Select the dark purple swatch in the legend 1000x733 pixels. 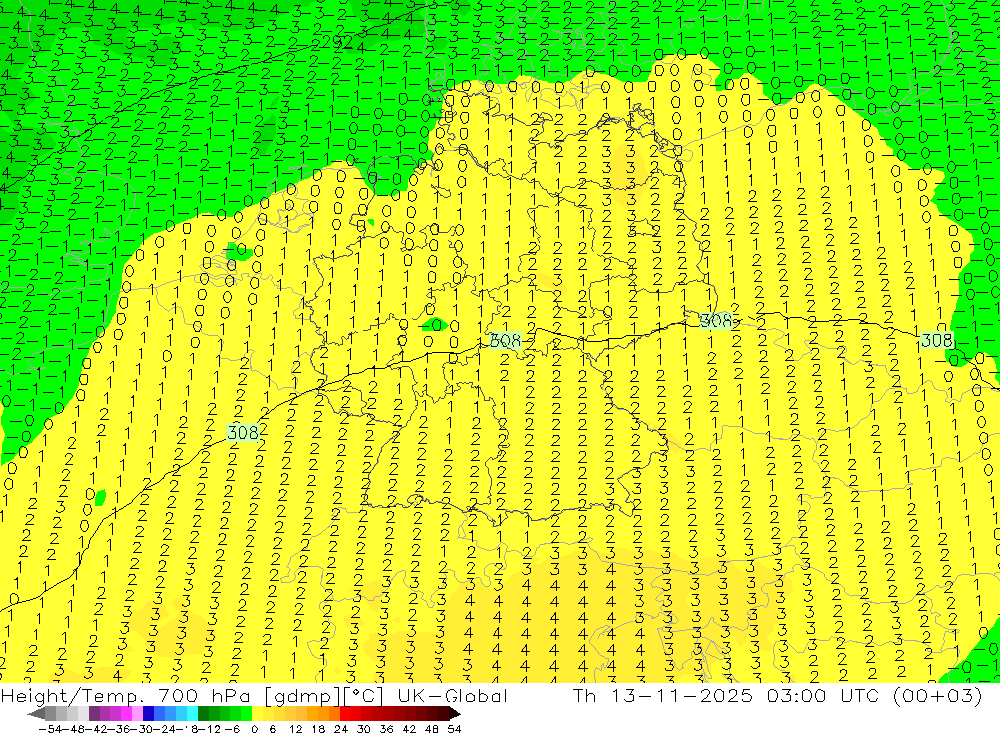94,714
